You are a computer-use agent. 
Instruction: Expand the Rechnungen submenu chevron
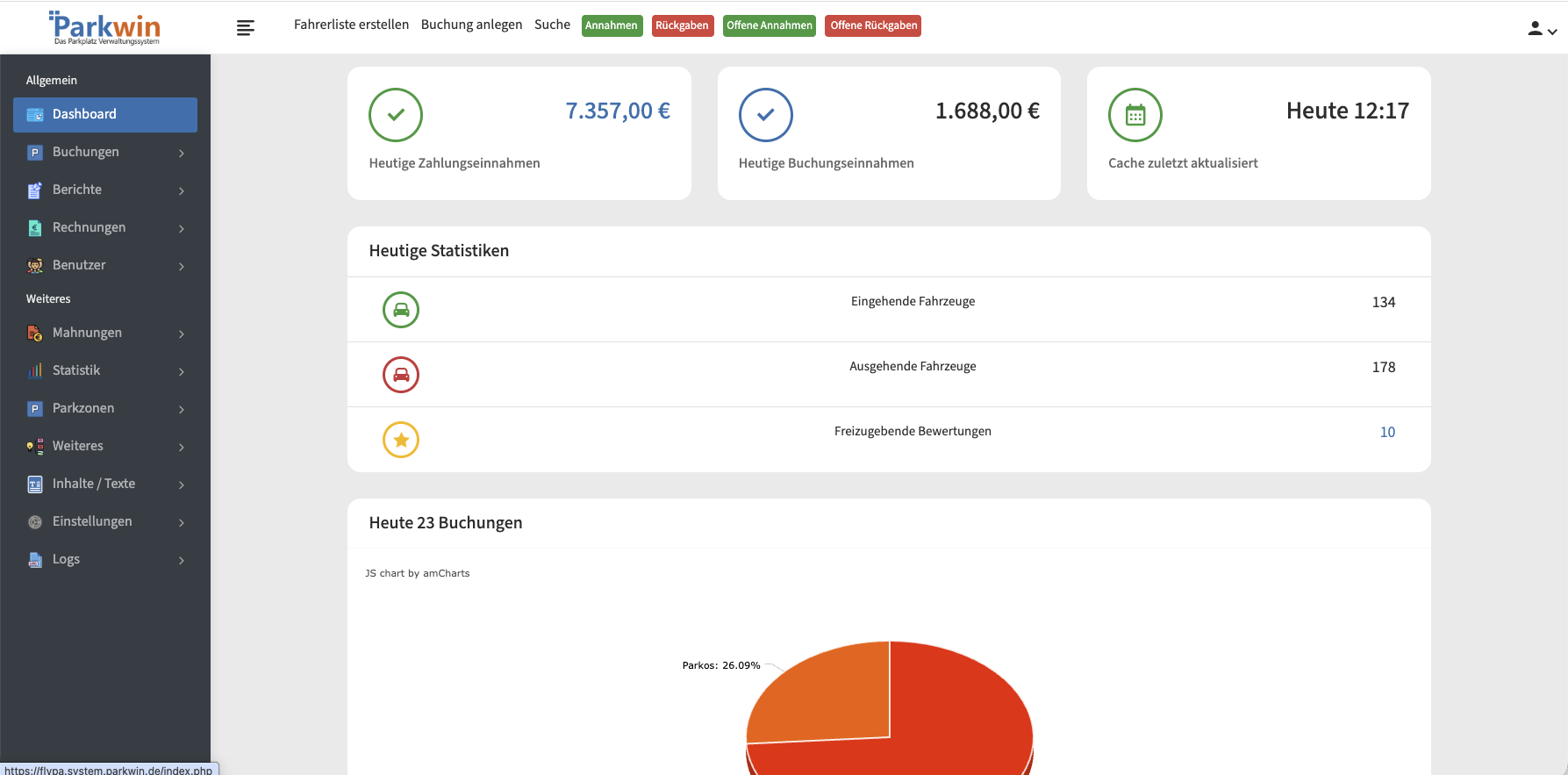[182, 229]
